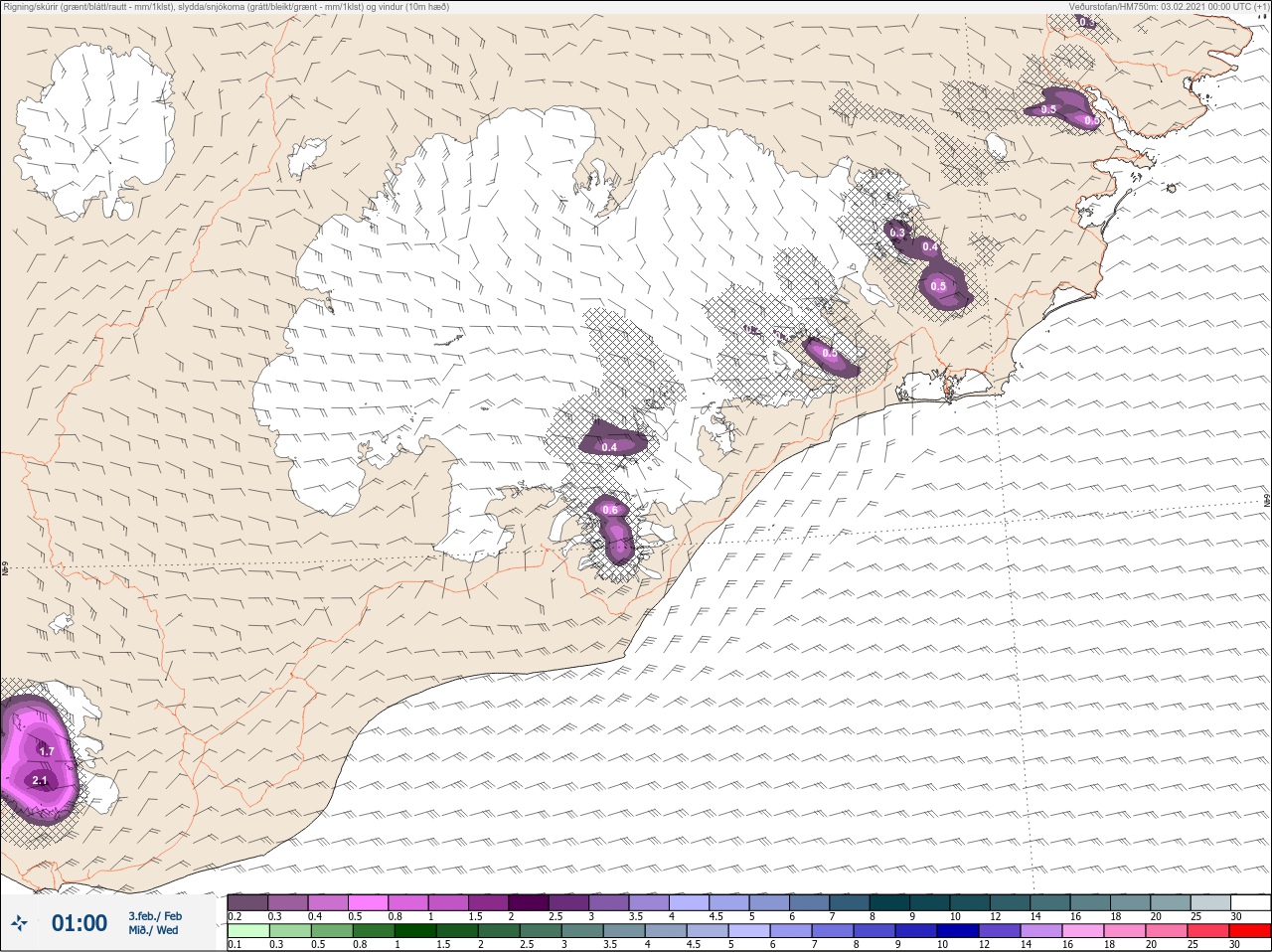Click the 4.5 label in upper legend scale
The width and height of the screenshot is (1272, 952).
click(x=716, y=916)
